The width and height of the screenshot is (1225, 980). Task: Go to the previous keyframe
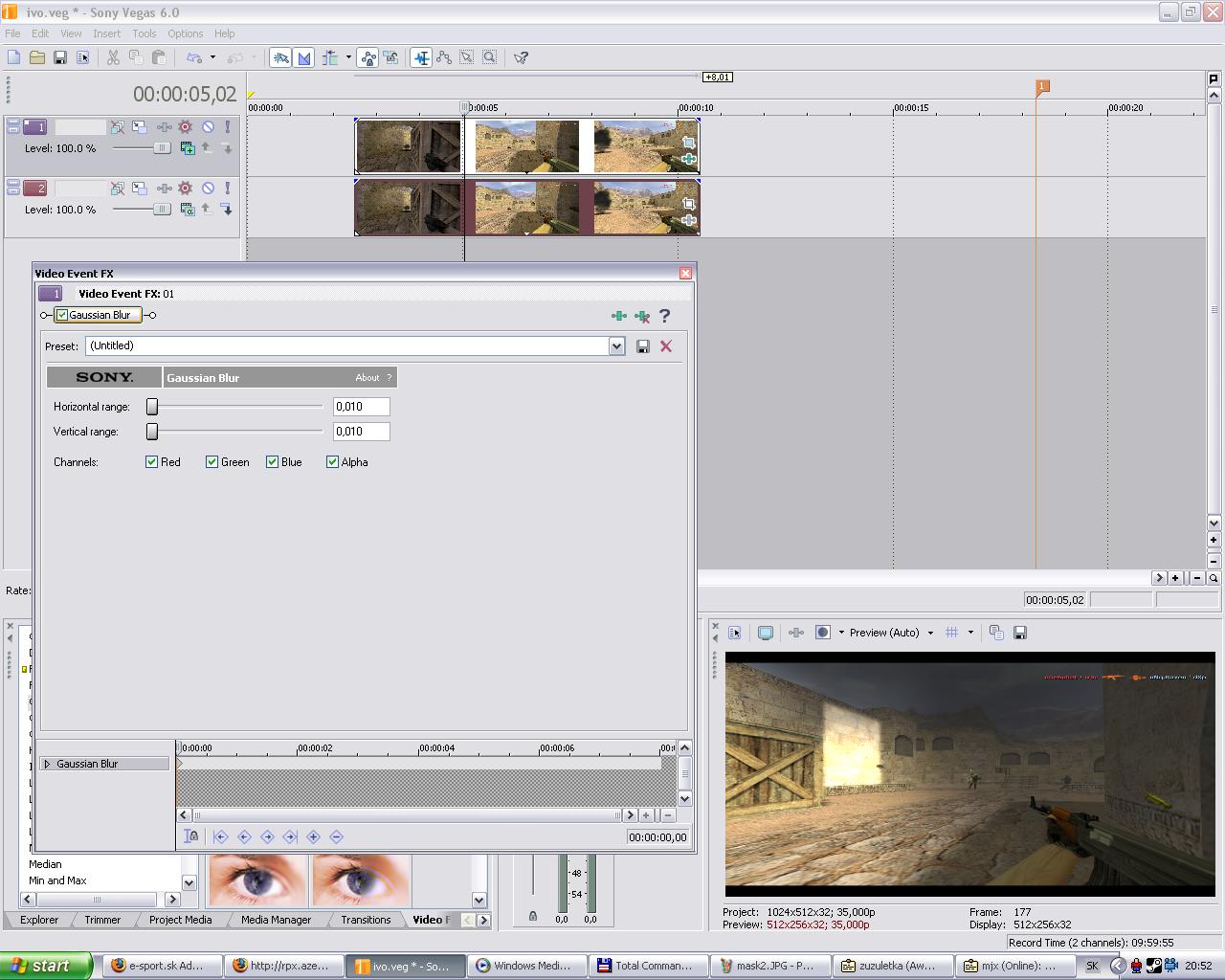tap(244, 836)
